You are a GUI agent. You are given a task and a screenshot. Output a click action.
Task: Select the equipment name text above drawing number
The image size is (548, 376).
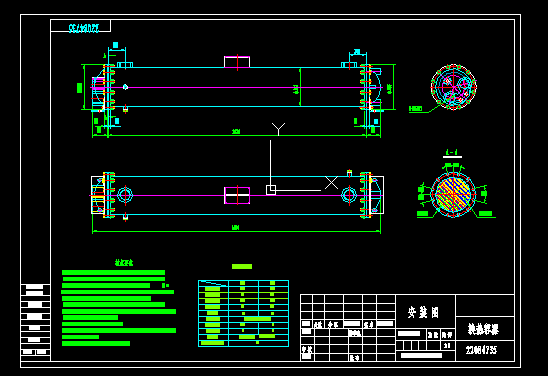[483, 329]
